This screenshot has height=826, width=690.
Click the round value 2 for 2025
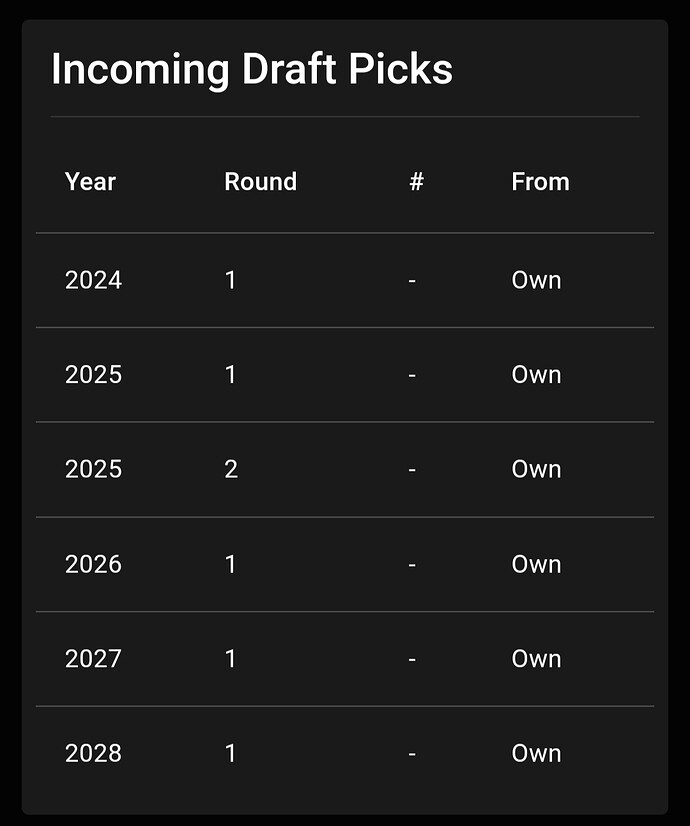pyautogui.click(x=231, y=469)
